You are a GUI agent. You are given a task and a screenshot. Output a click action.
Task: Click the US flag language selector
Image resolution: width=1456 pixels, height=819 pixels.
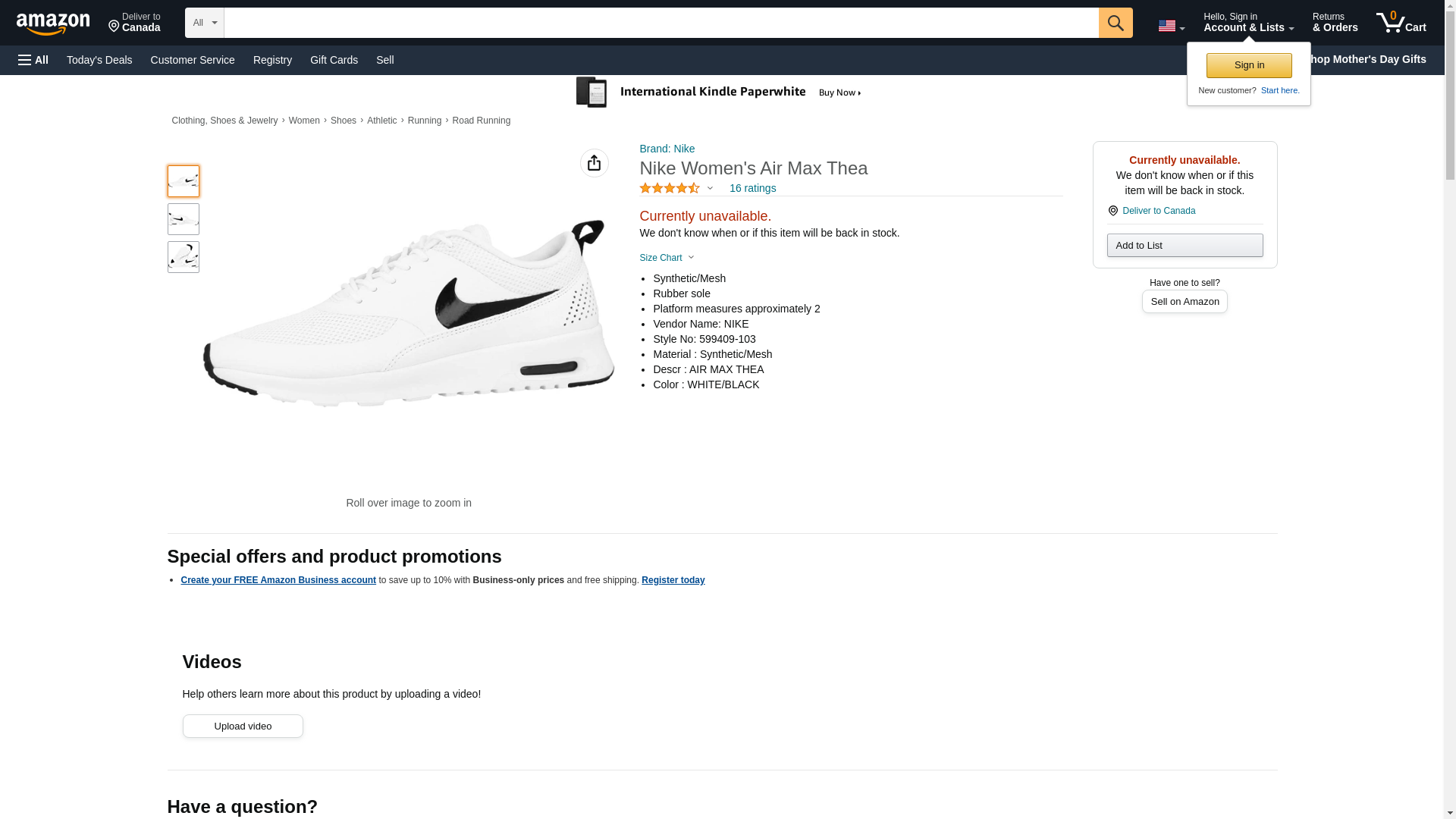pyautogui.click(x=1170, y=26)
